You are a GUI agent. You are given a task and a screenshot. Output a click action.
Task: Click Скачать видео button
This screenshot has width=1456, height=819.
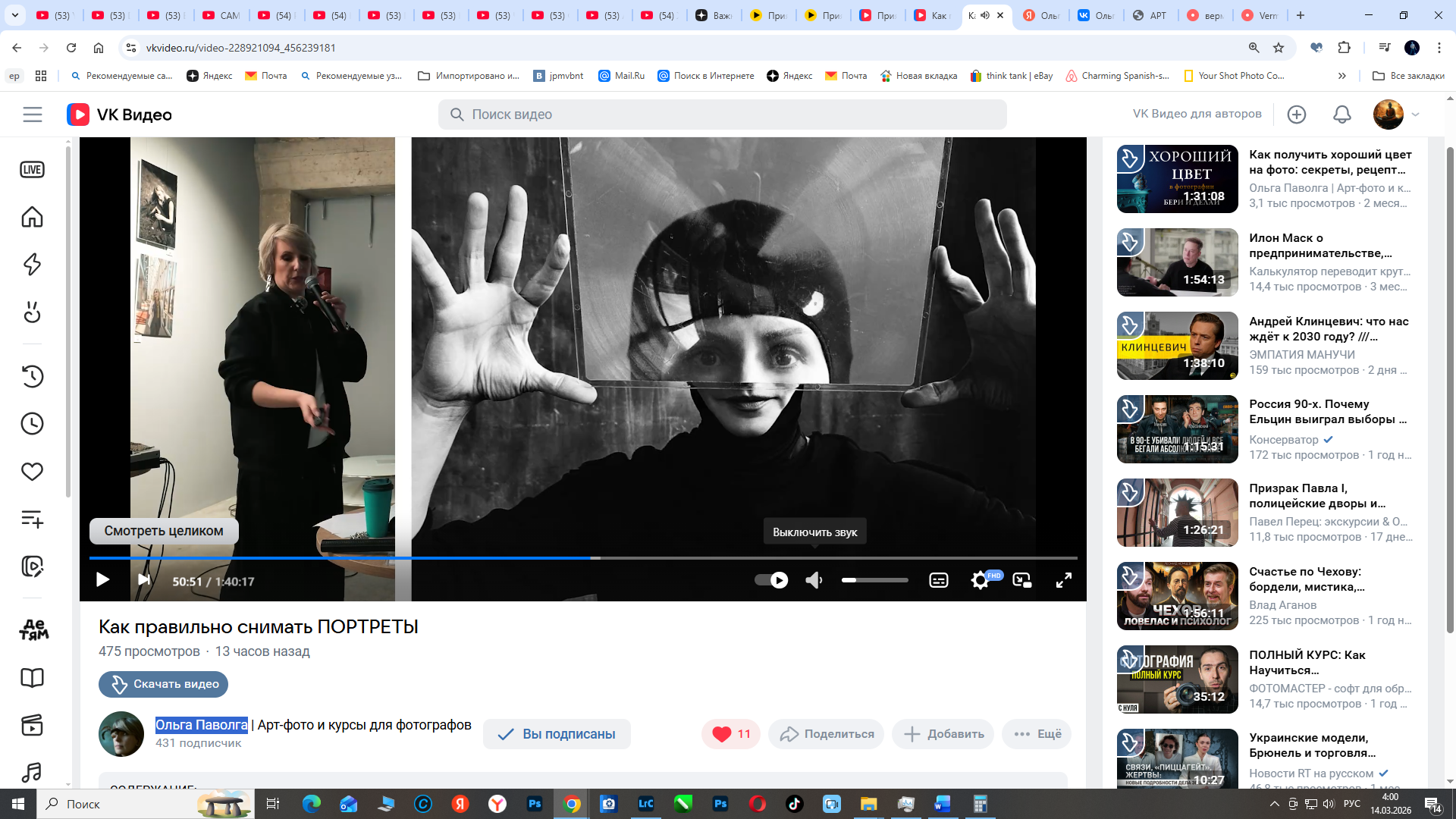[163, 684]
